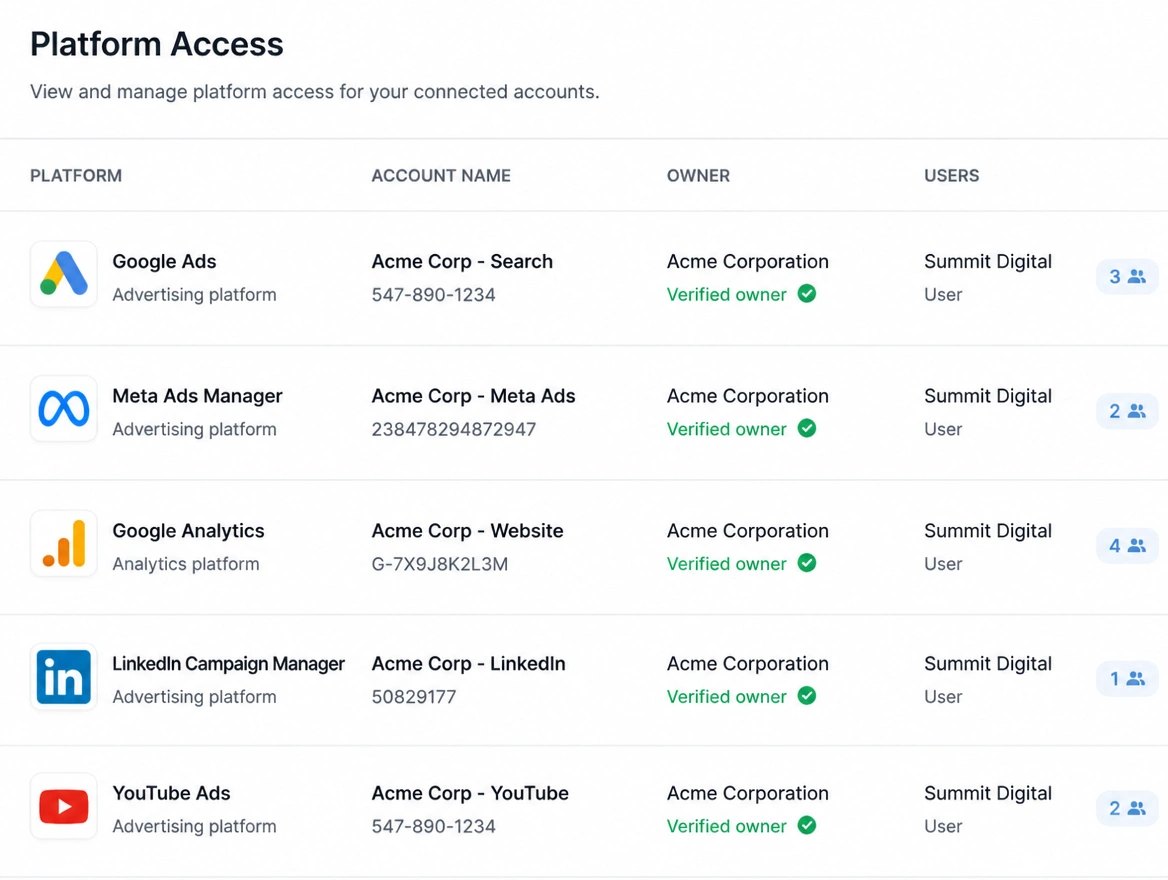Open the 1 user badge for LinkedIn
The image size is (1168, 880).
click(x=1127, y=679)
